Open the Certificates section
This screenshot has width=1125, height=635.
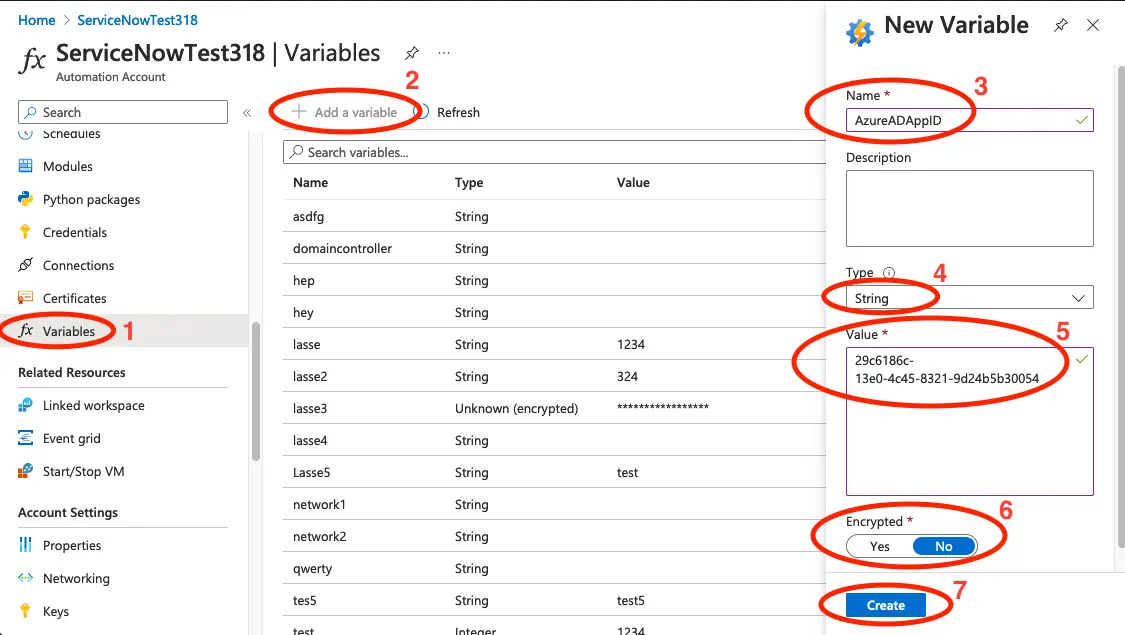pyautogui.click(x=76, y=298)
